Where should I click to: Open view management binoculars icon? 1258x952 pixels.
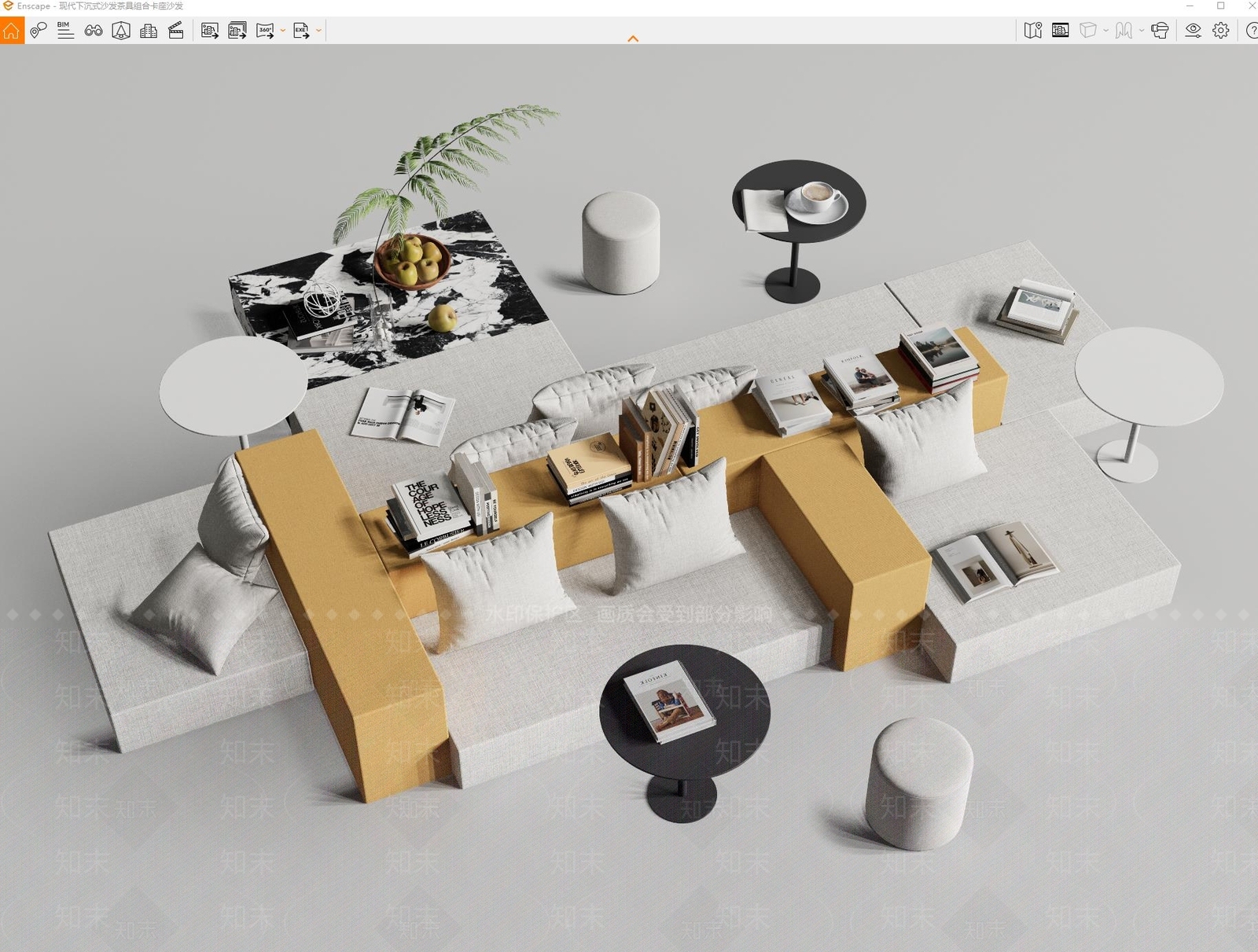[x=94, y=31]
